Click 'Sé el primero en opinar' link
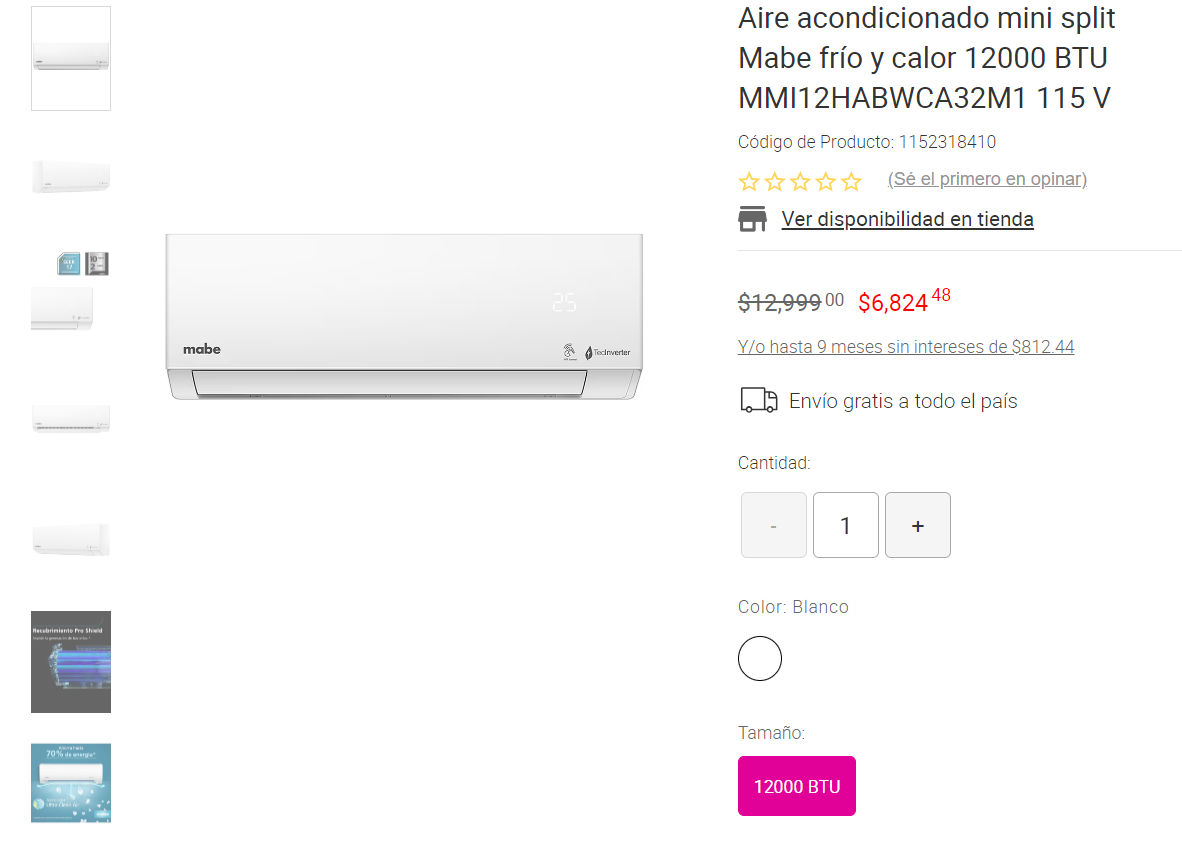Screen dimensions: 1182x844 point(987,179)
